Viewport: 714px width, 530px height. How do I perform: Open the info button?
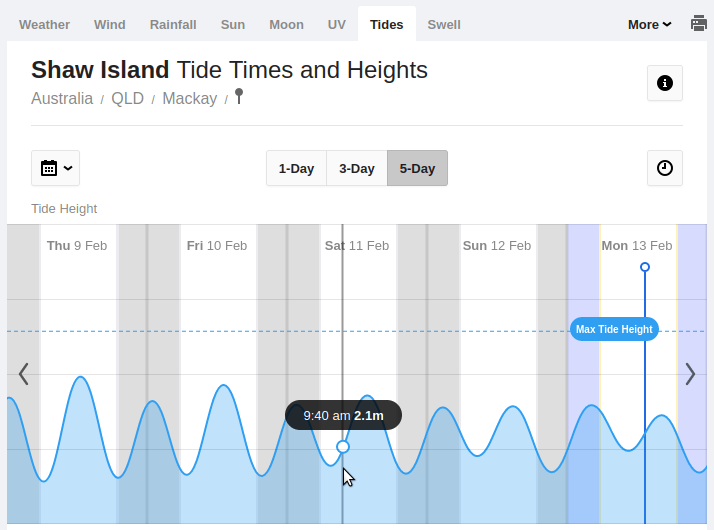pos(665,84)
